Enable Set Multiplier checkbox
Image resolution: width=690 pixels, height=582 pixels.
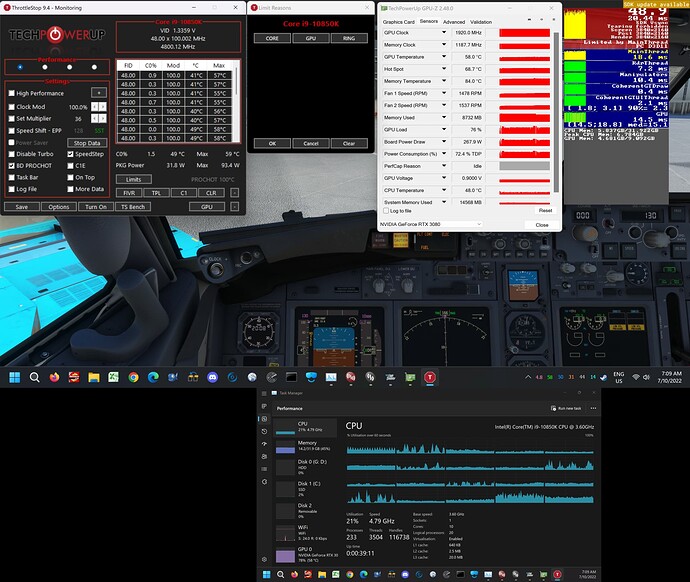click(12, 119)
